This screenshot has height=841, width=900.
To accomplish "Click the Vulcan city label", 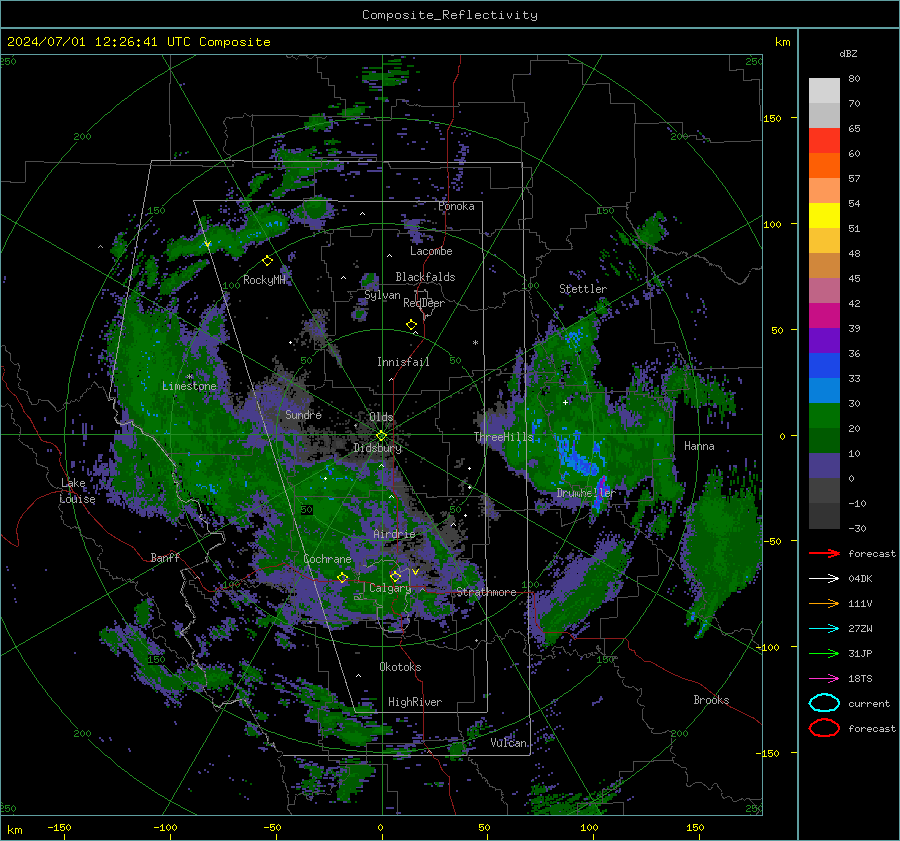I will (x=509, y=743).
